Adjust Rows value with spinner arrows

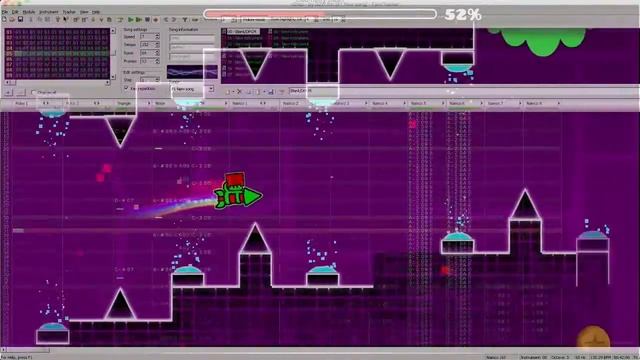pyautogui.click(x=157, y=53)
